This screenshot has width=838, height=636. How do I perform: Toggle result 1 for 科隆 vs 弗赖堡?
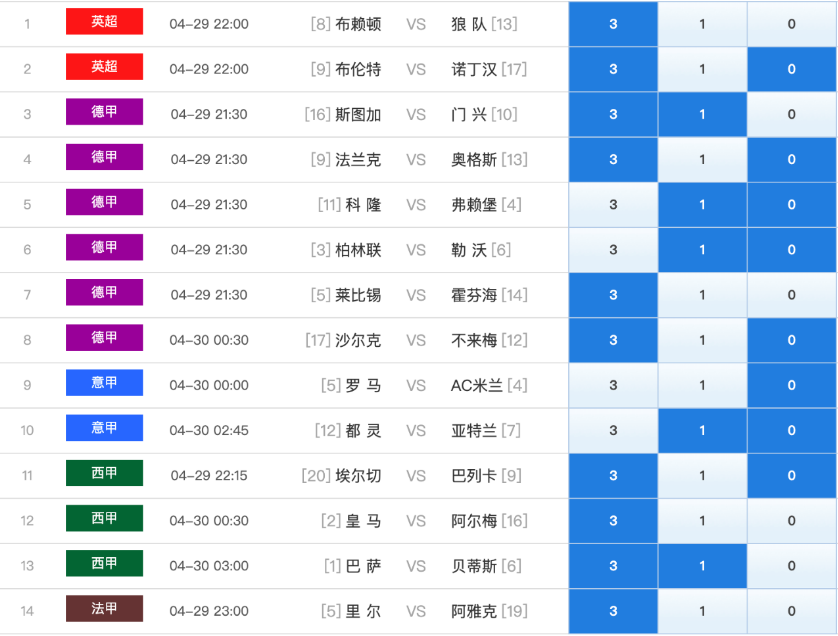pos(702,205)
